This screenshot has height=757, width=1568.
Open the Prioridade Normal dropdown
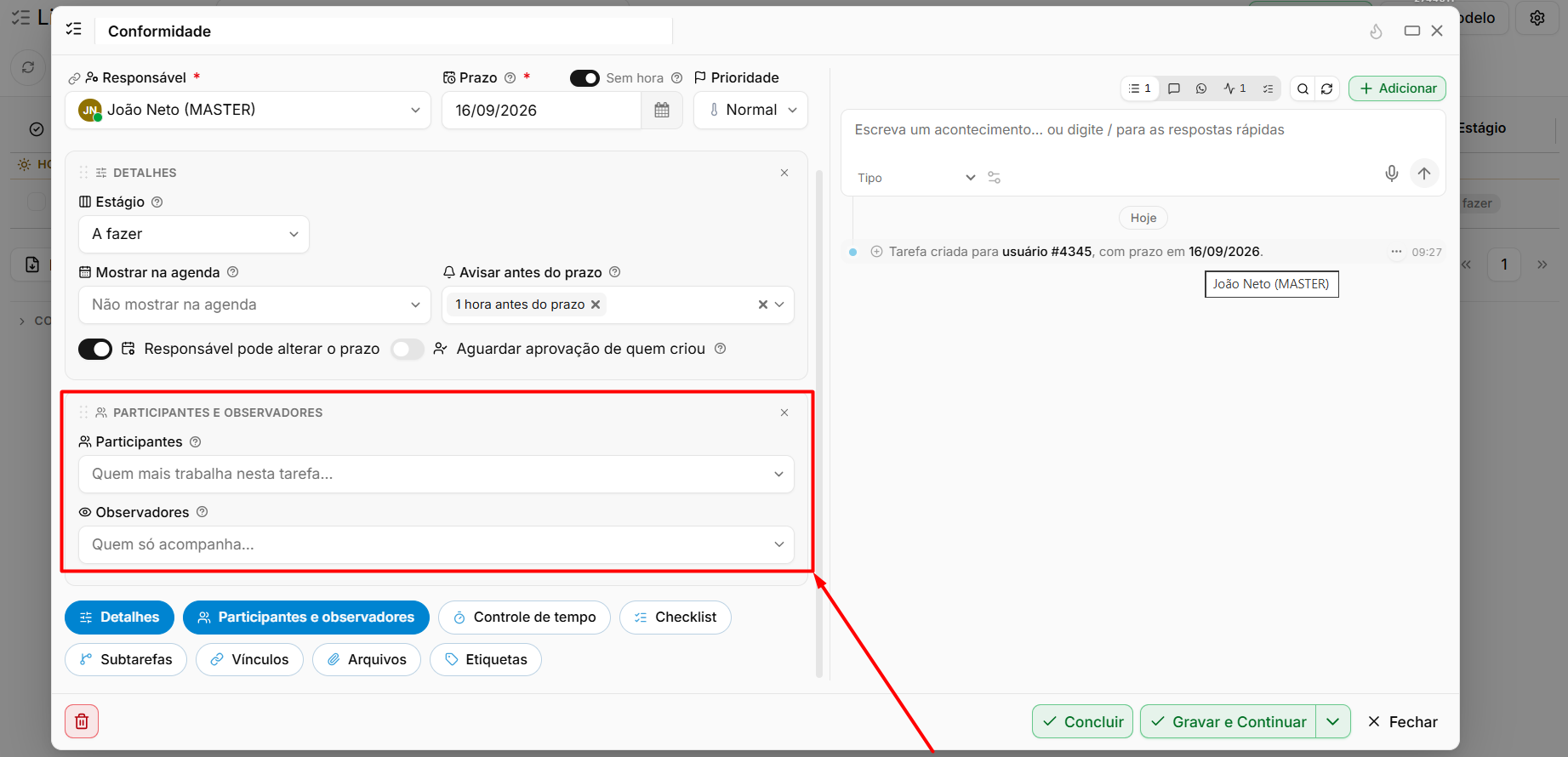750,111
